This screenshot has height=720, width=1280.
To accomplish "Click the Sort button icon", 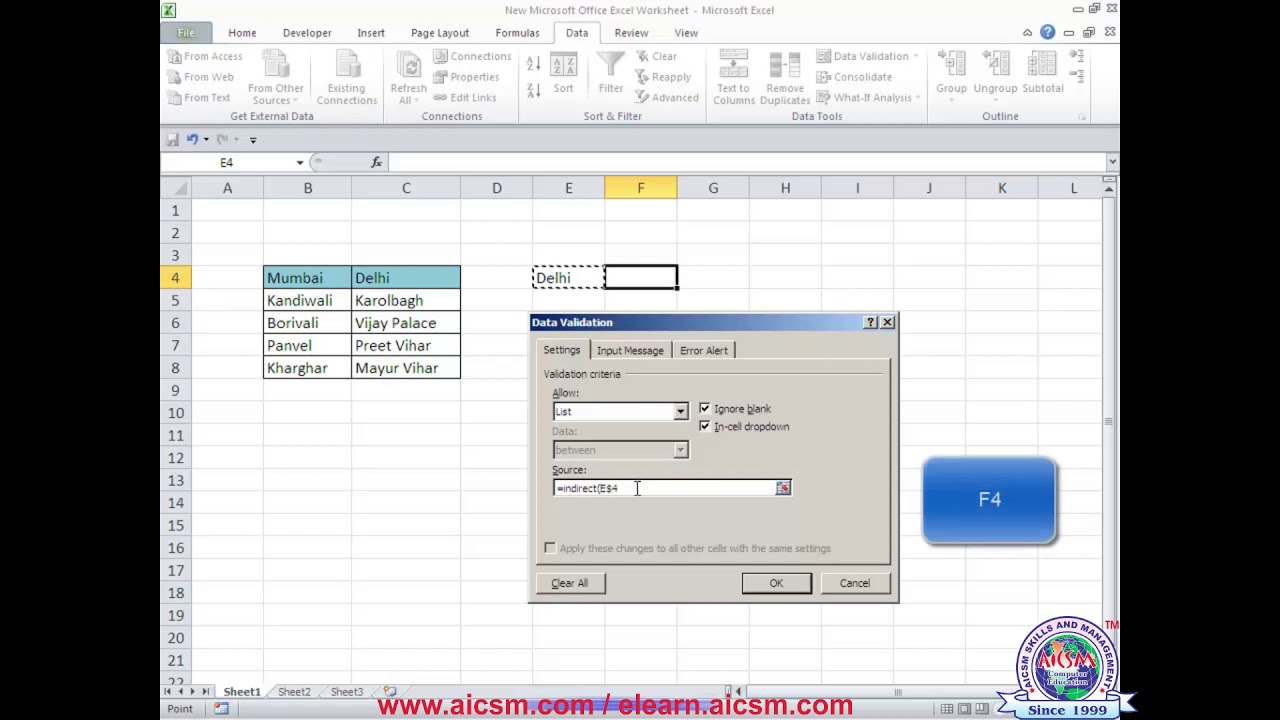I will (563, 66).
